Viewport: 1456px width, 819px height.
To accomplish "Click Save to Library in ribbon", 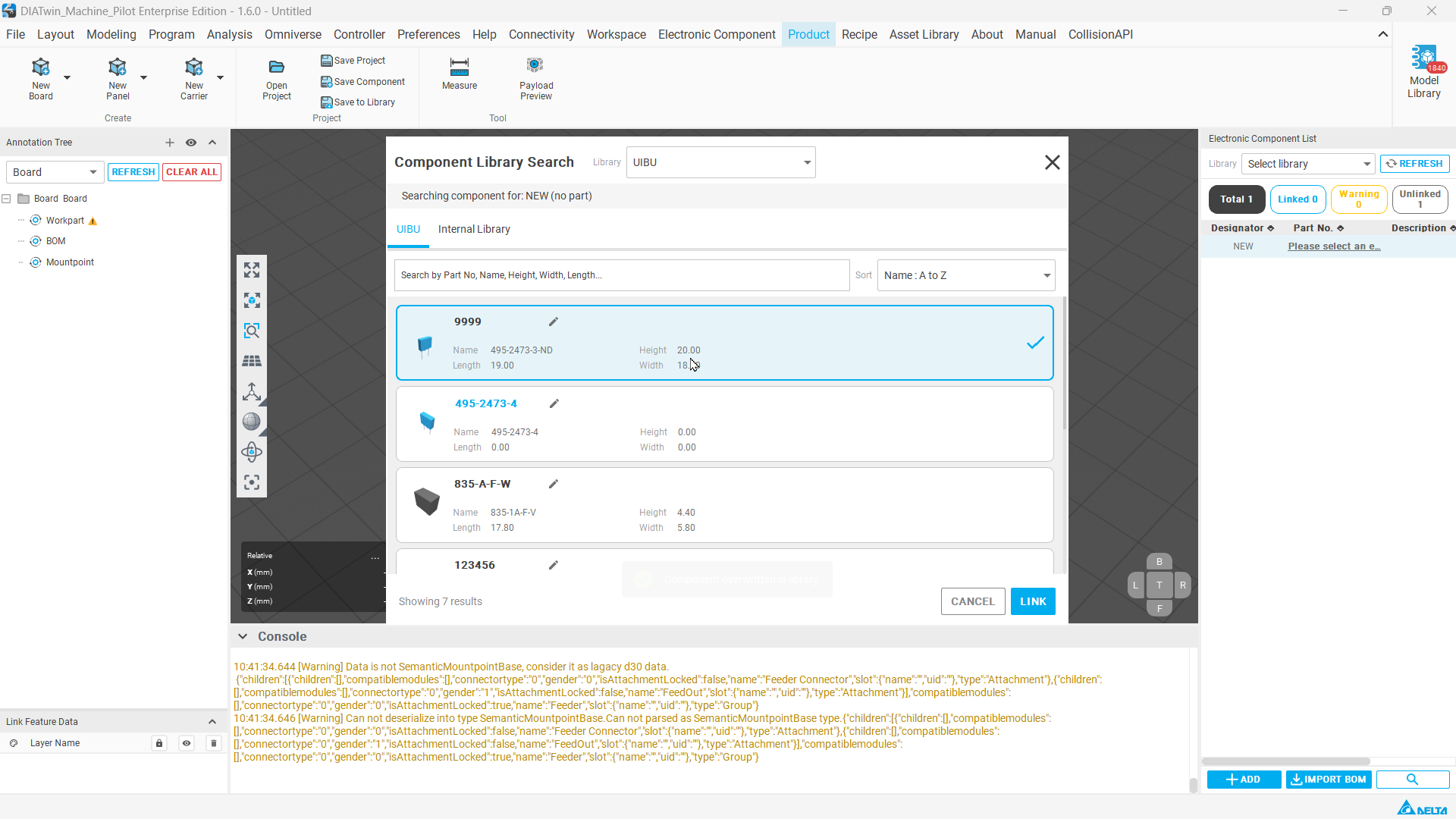I will [358, 102].
